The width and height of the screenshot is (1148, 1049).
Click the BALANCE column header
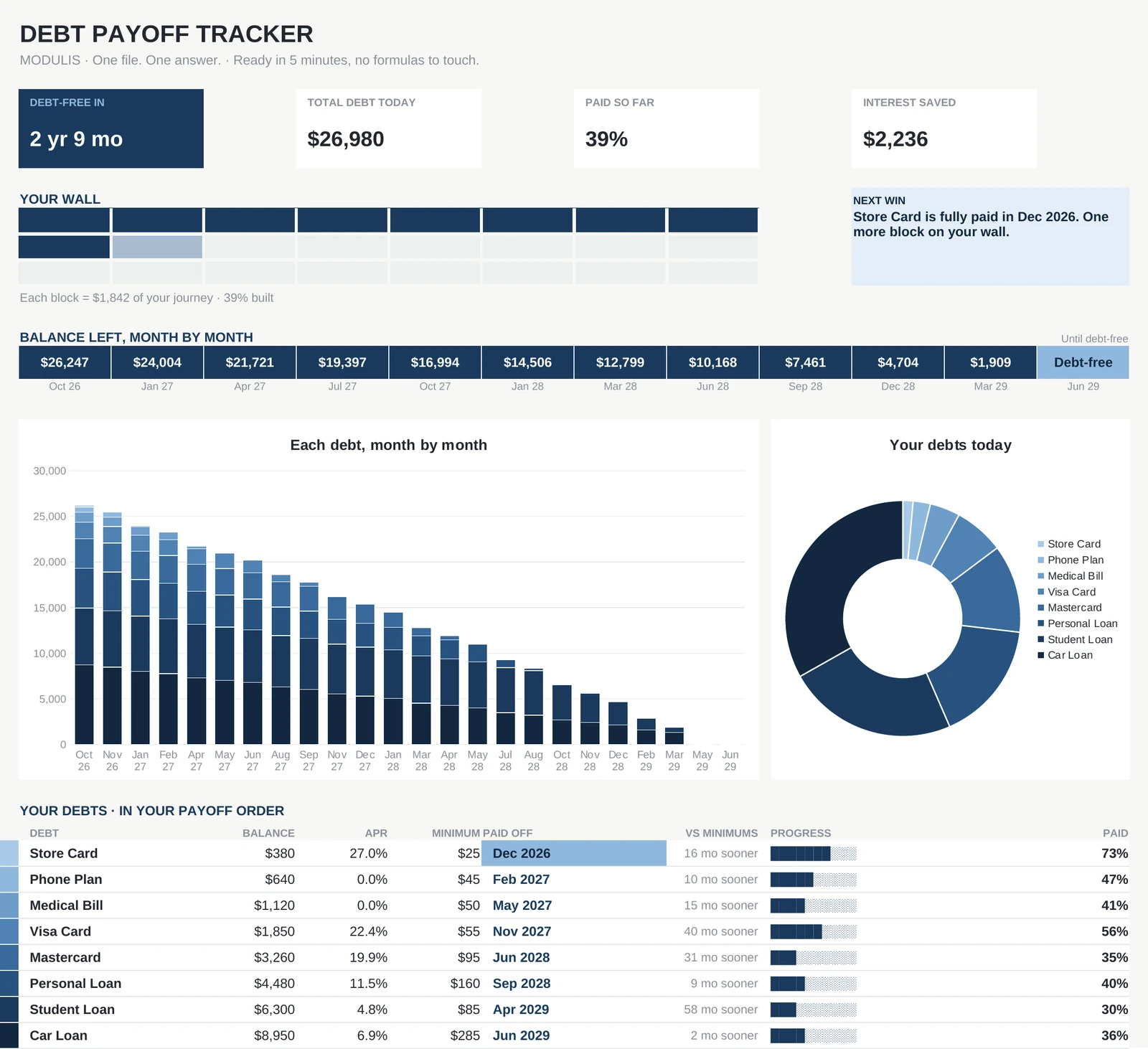click(x=268, y=833)
